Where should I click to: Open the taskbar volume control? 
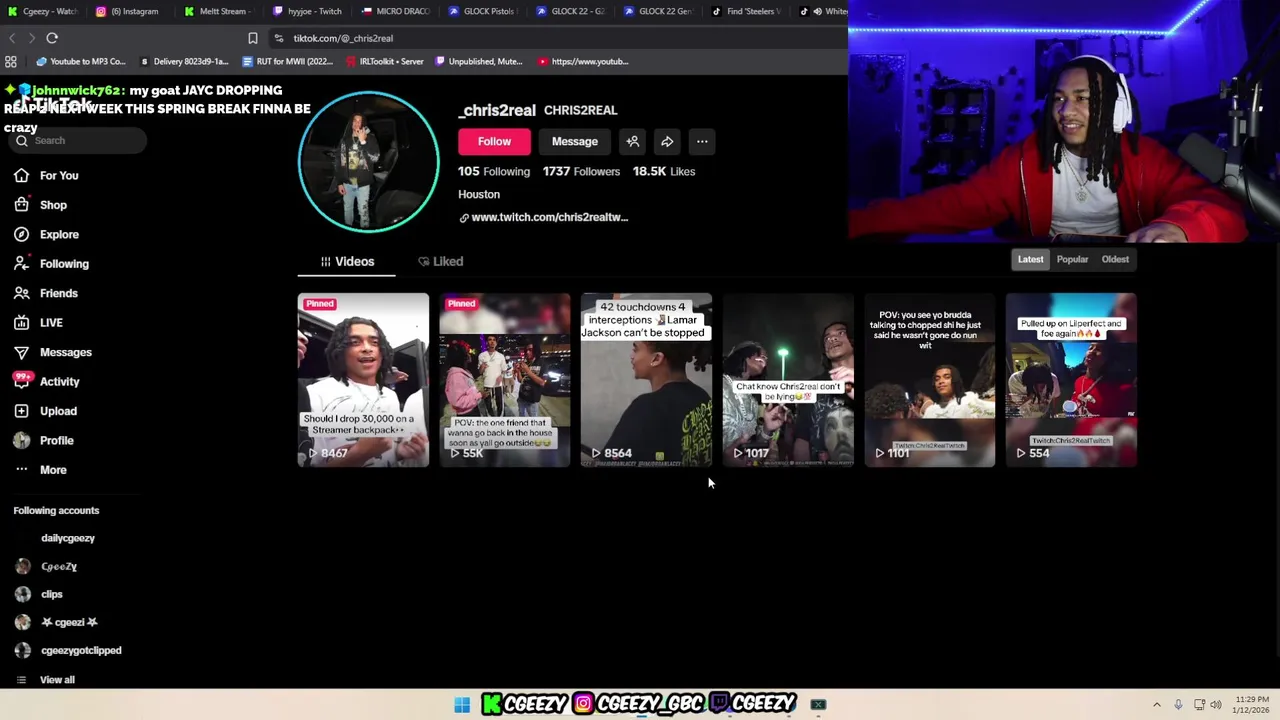(x=1216, y=705)
